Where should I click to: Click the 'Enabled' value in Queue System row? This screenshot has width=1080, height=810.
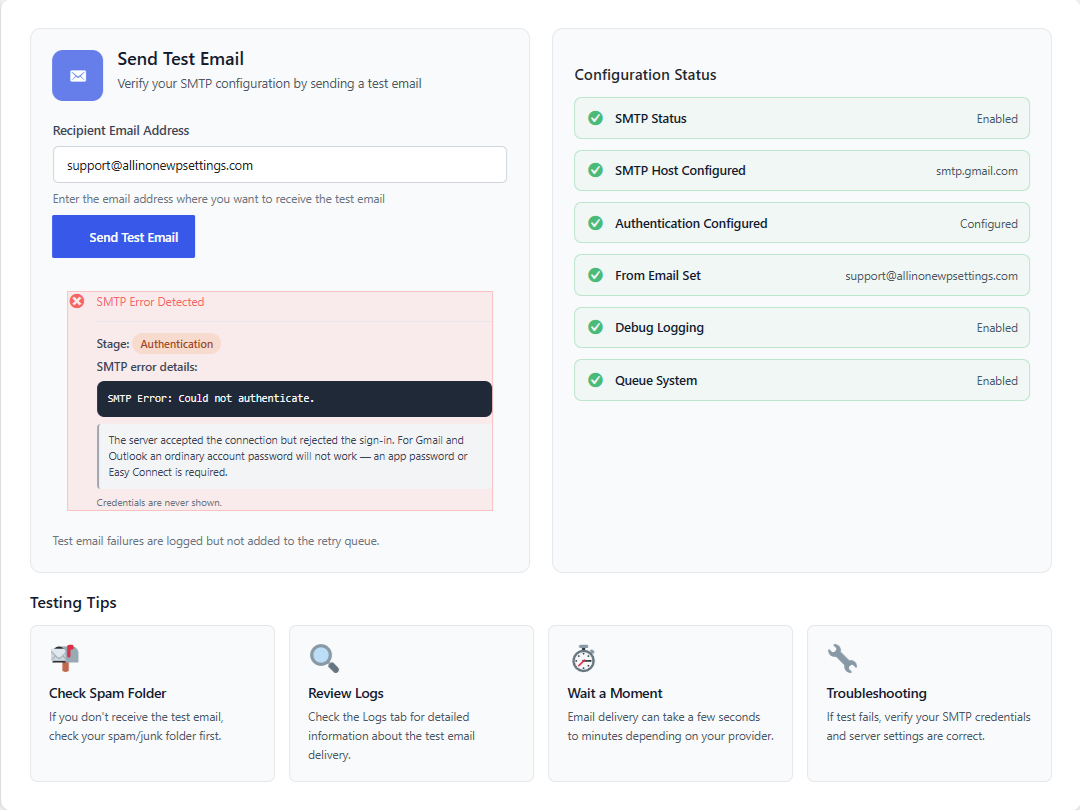[x=997, y=381]
